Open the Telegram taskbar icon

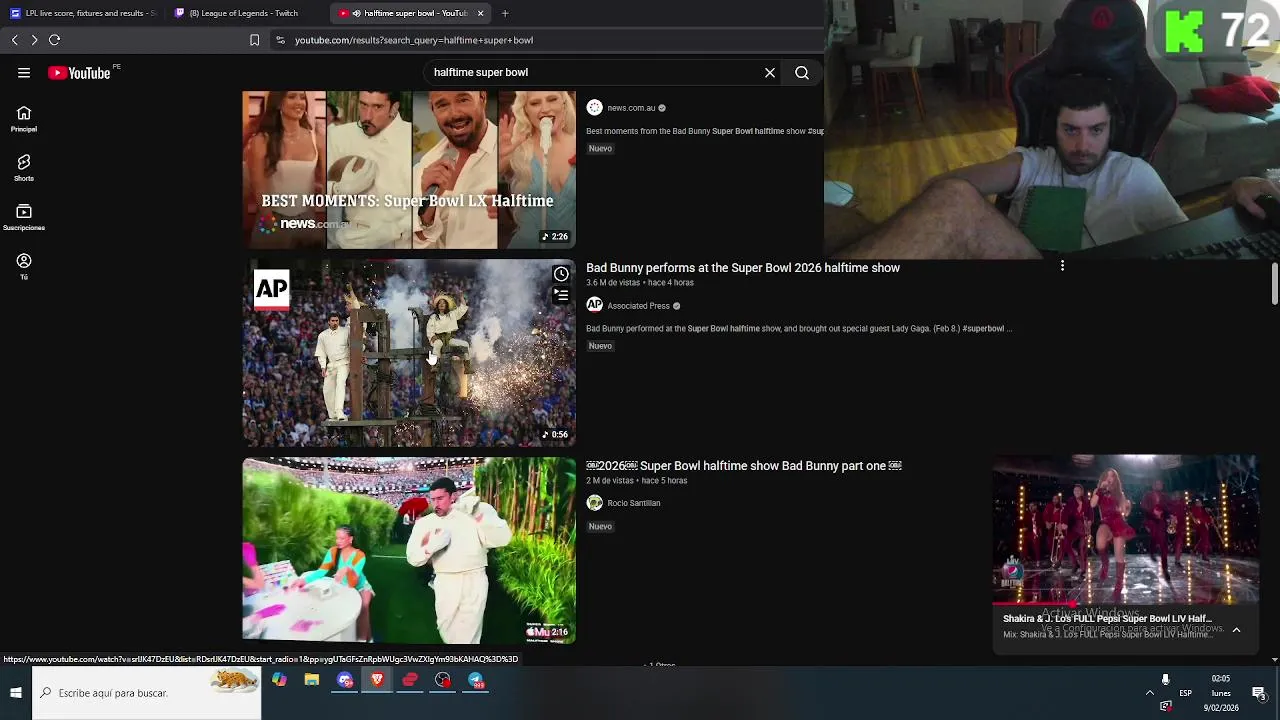[476, 680]
